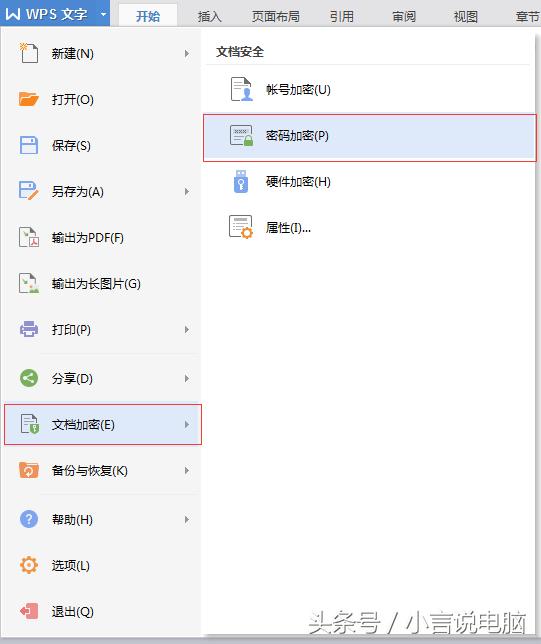Image resolution: width=541 pixels, height=644 pixels.
Task: Click the 打开(O) label
Action: click(73, 99)
